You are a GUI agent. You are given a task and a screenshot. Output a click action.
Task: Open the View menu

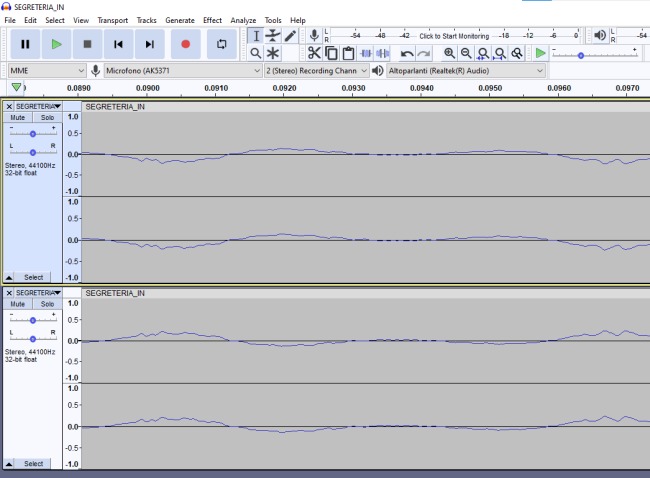(81, 20)
